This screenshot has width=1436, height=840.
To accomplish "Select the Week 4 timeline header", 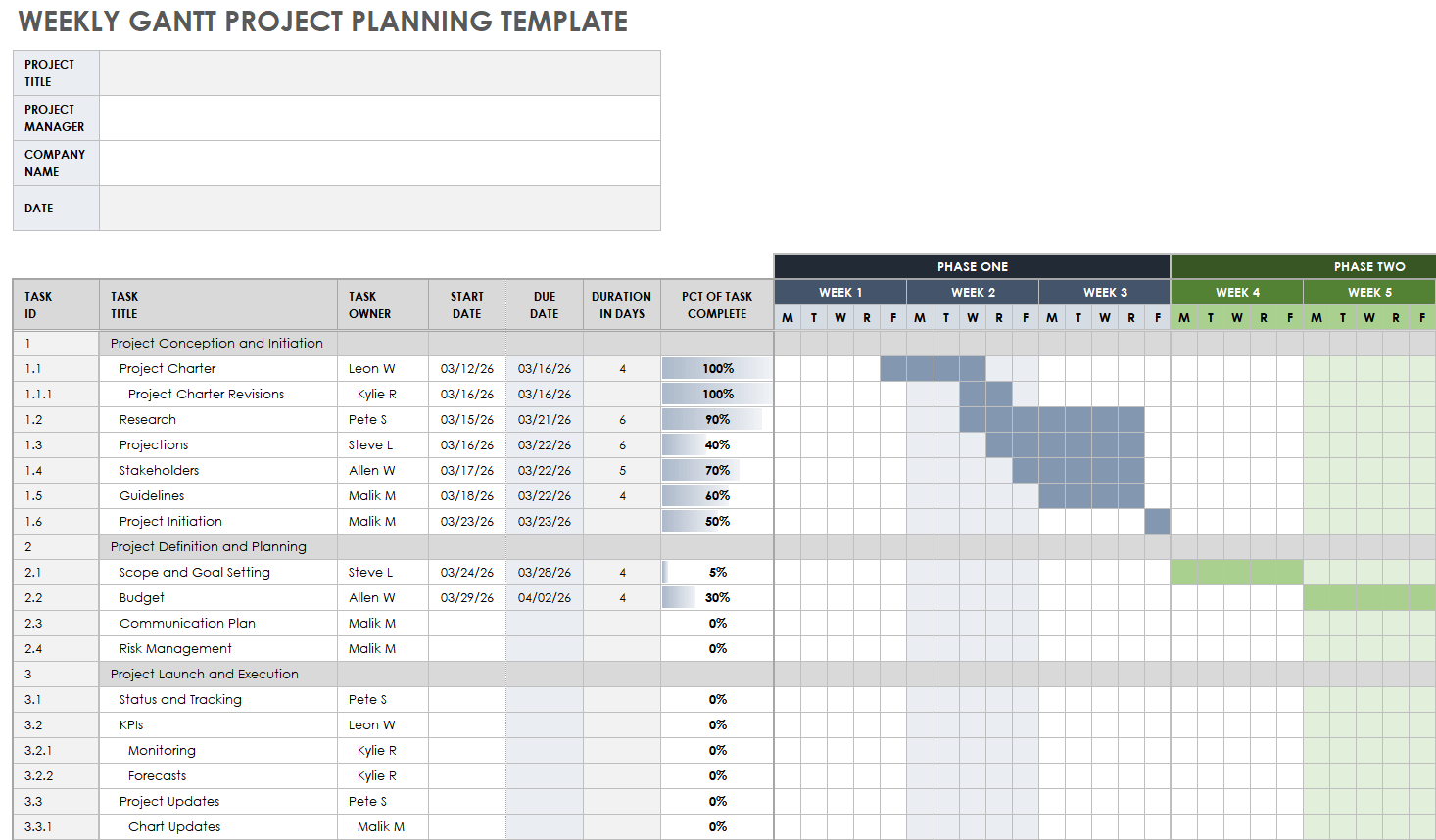I will click(x=1237, y=292).
